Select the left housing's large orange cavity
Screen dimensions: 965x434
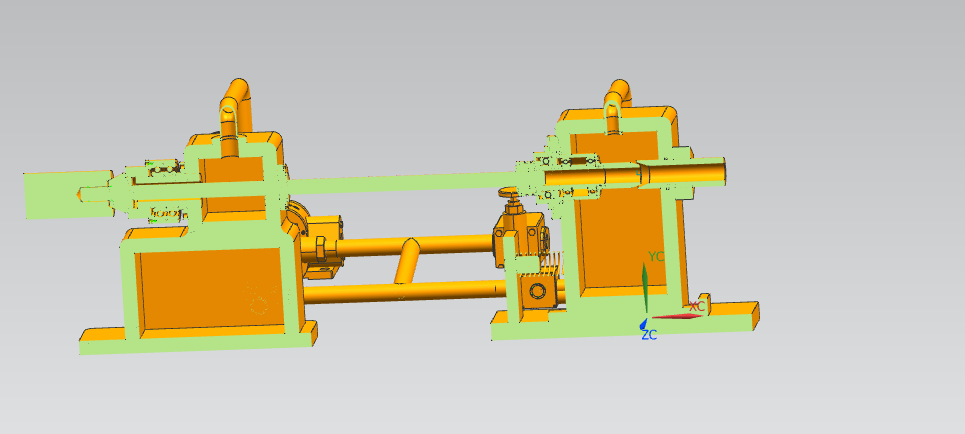210,291
